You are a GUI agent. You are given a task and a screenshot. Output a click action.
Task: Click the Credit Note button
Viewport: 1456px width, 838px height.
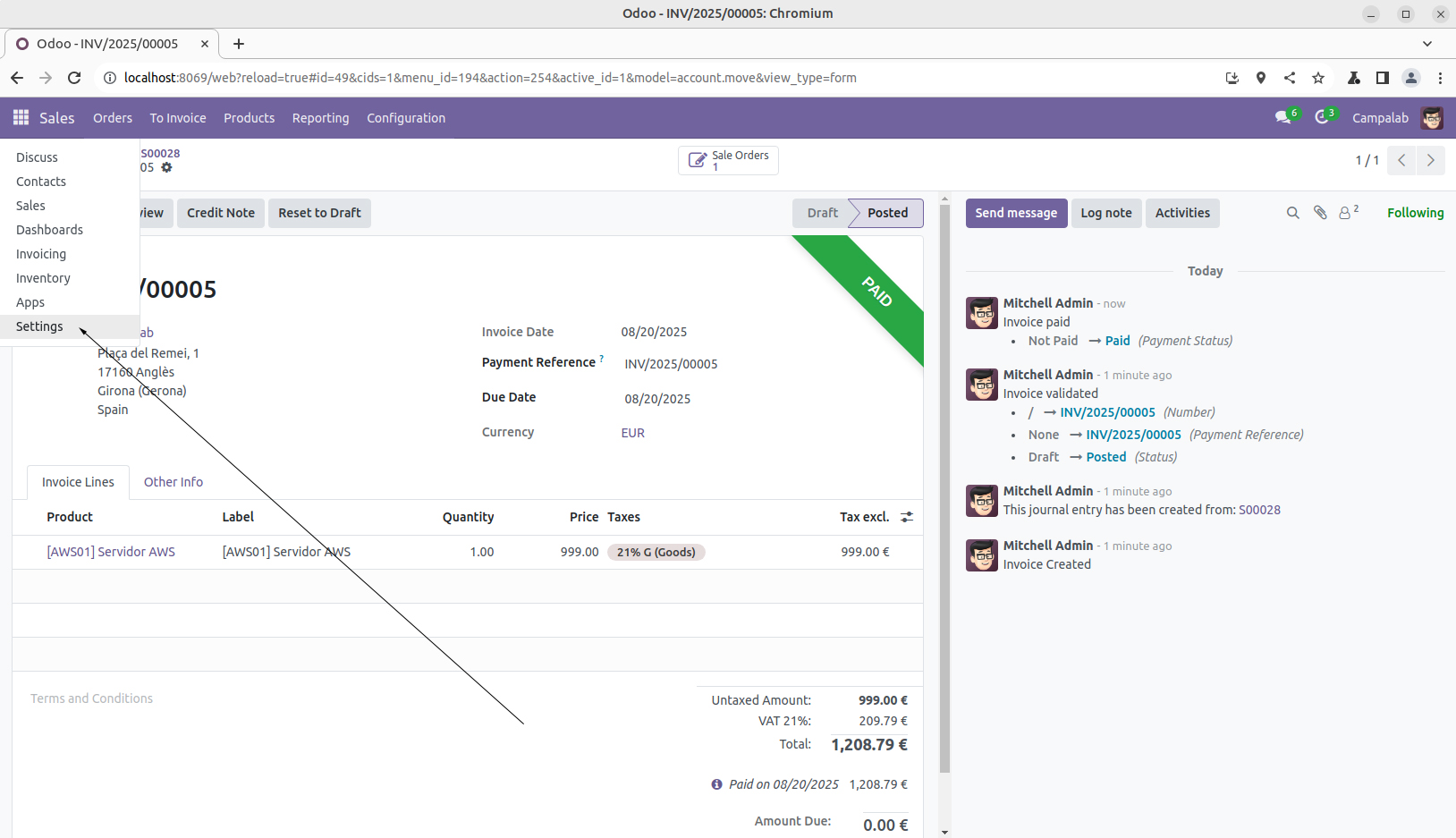point(220,213)
